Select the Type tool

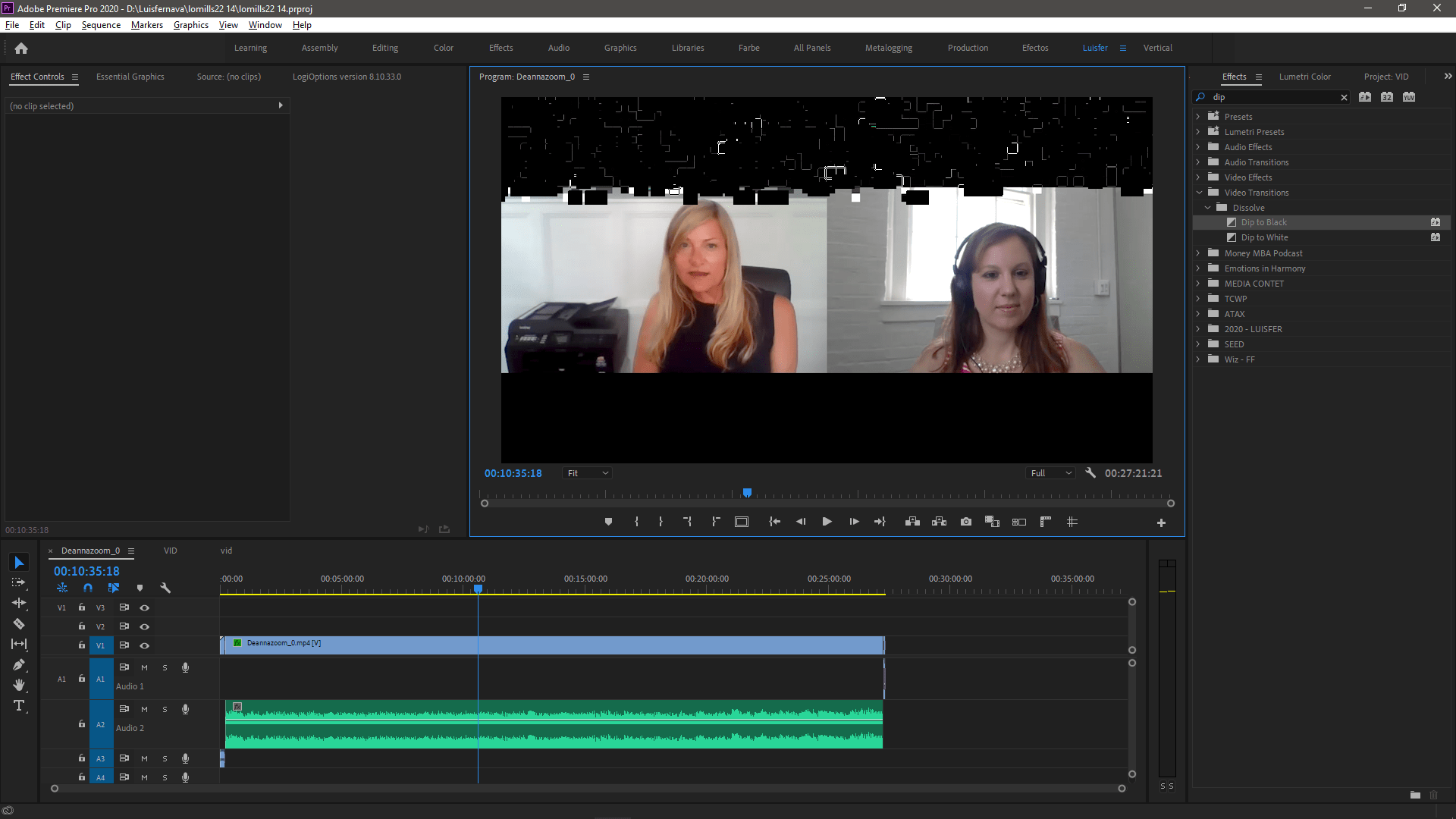(x=19, y=706)
